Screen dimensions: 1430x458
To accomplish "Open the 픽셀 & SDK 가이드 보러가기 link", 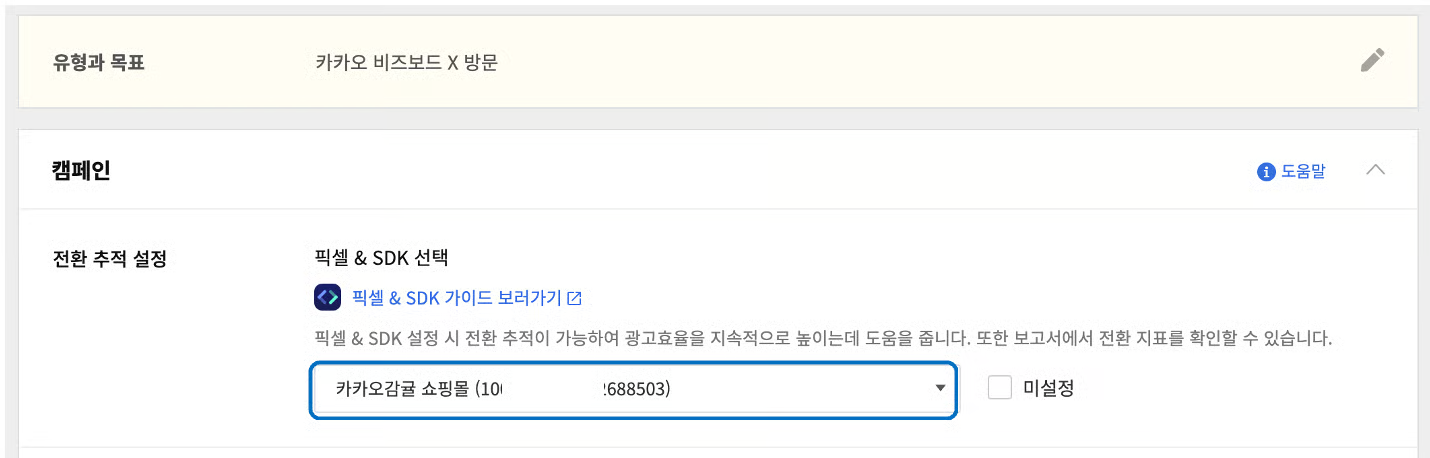I will (457, 298).
